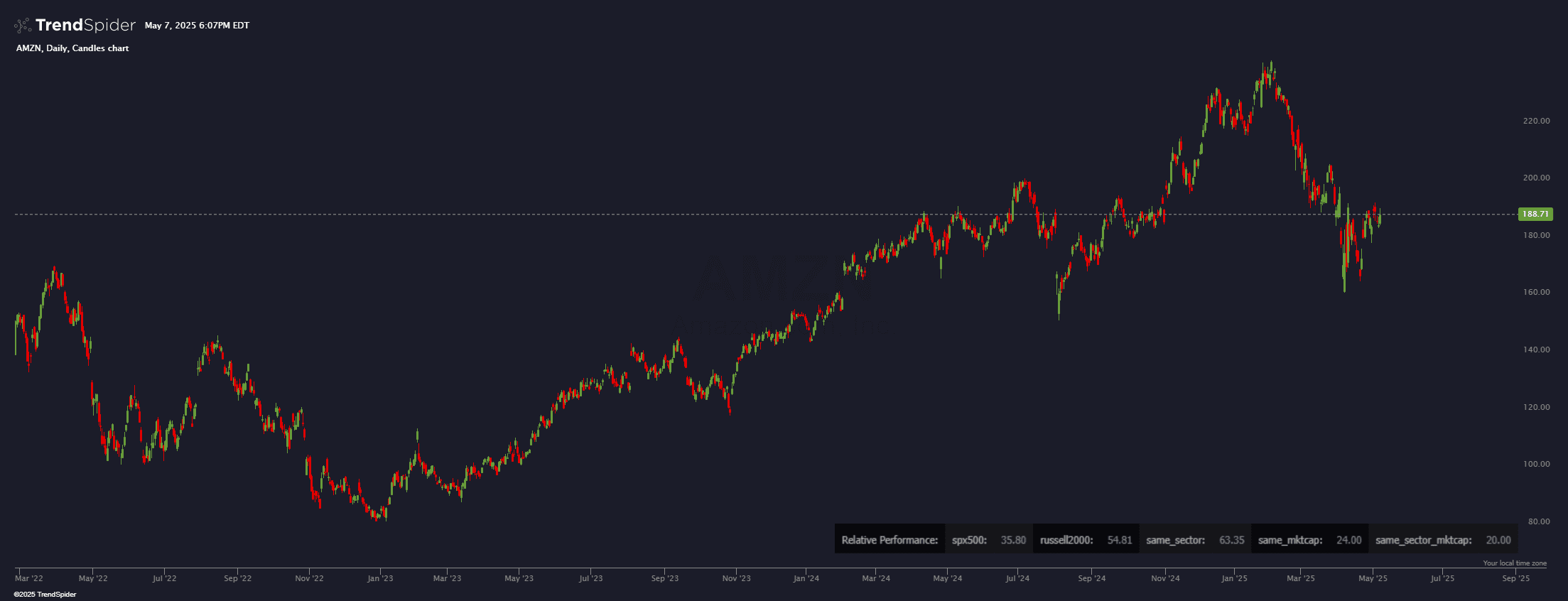Click the AMZN watermark in chart center
Viewport: 1568px width, 601px height.
point(774,281)
